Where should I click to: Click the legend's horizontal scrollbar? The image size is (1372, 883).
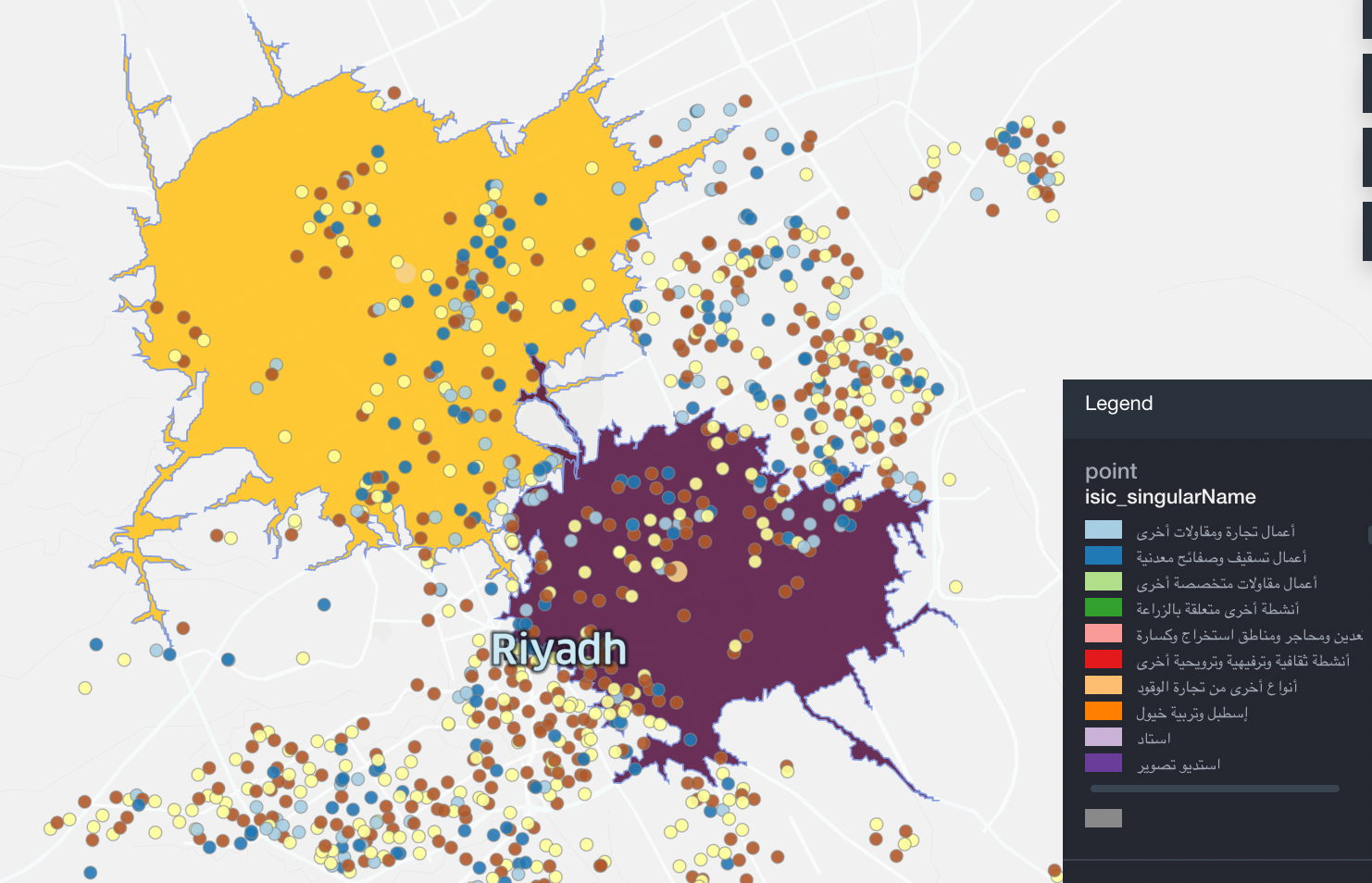tap(1215, 789)
